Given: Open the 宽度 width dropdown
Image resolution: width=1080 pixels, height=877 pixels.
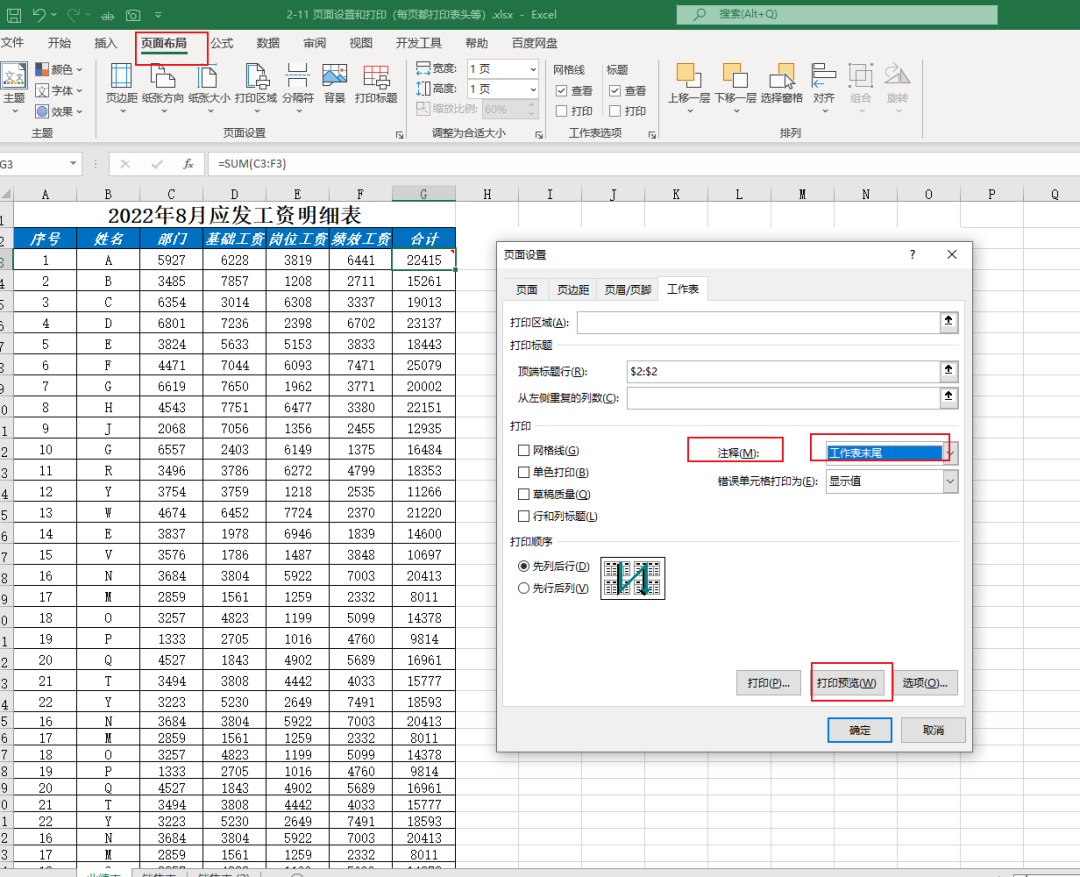Looking at the screenshot, I should pos(533,69).
